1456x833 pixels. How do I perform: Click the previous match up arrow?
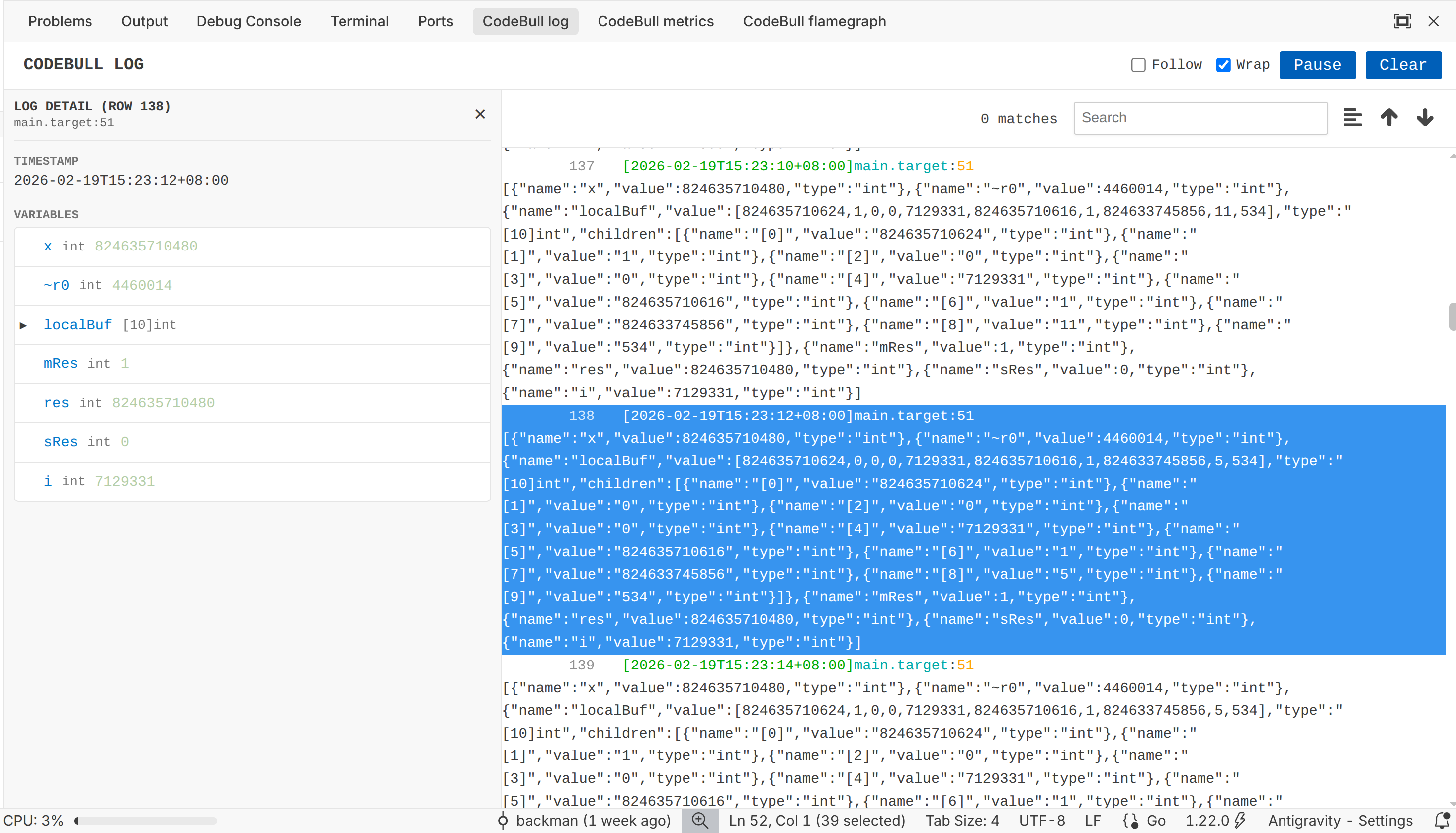click(x=1389, y=117)
